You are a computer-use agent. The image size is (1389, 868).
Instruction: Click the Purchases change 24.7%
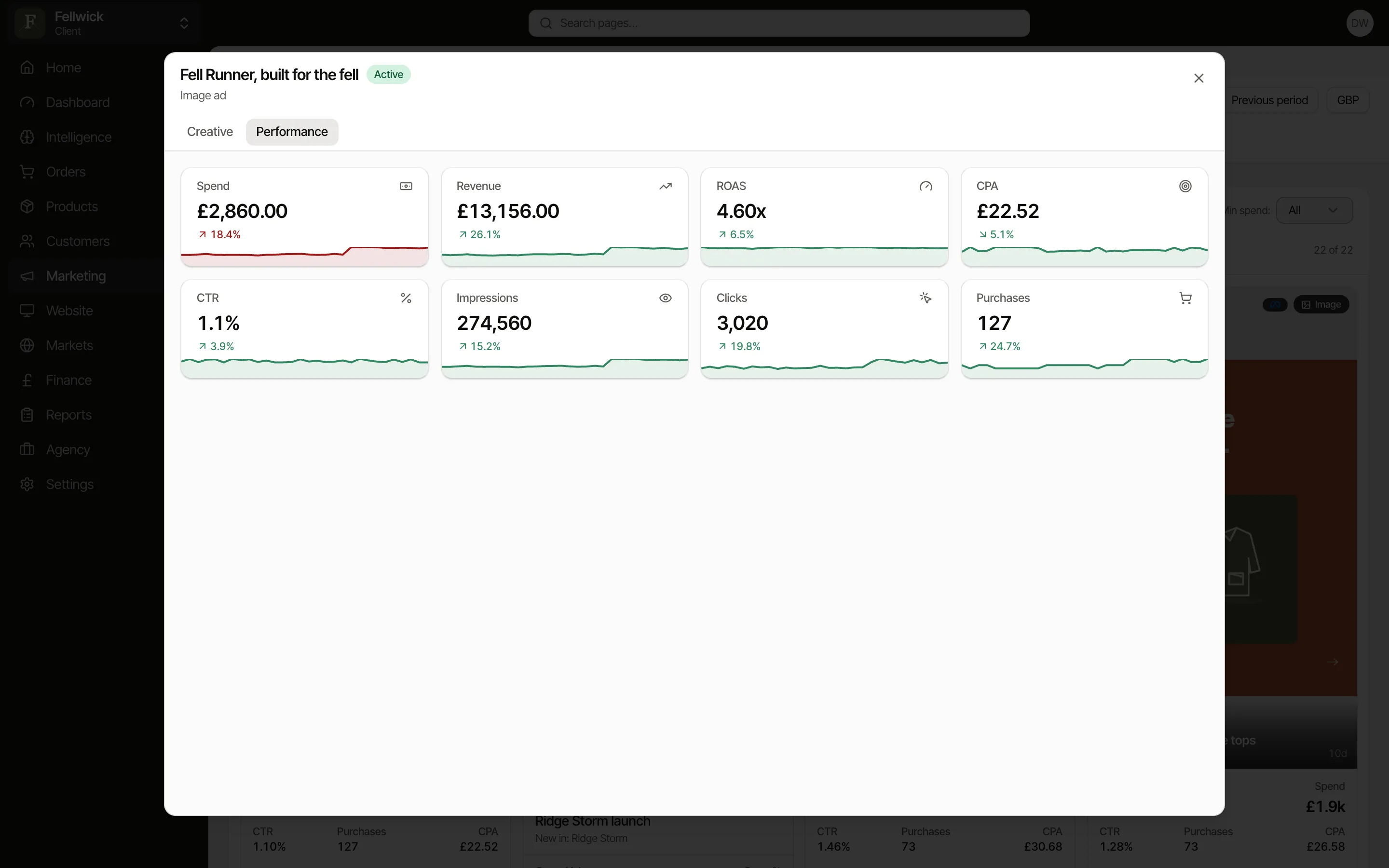click(999, 346)
